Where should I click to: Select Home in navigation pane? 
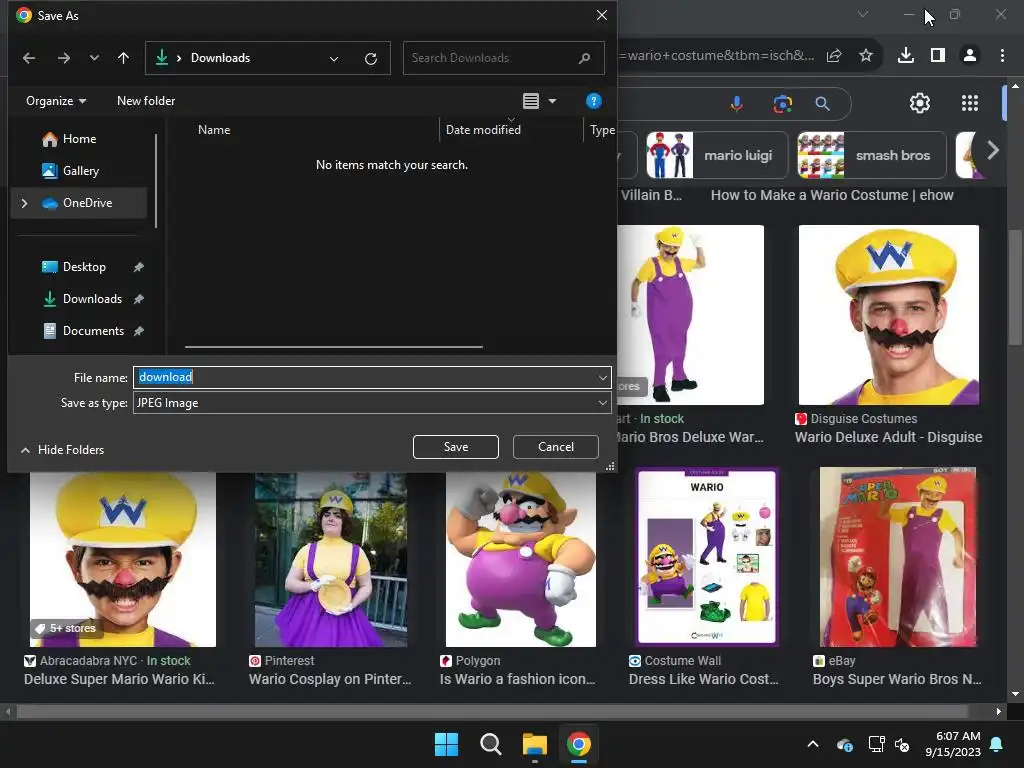tap(79, 138)
